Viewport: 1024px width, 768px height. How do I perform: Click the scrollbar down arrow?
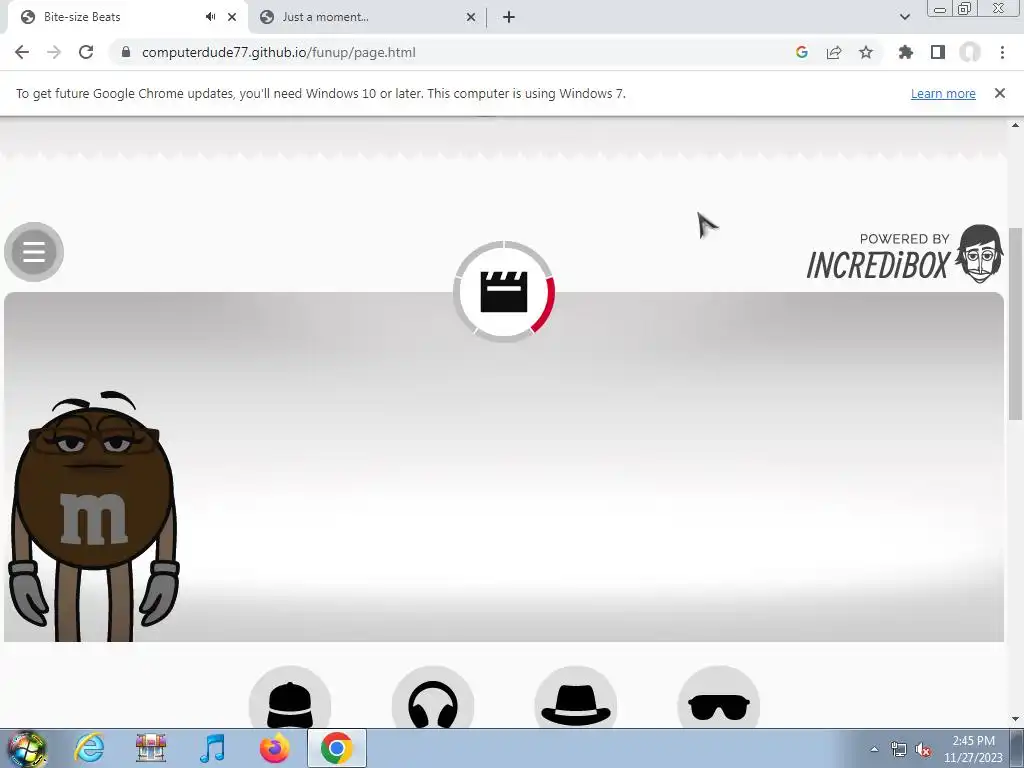point(1016,720)
